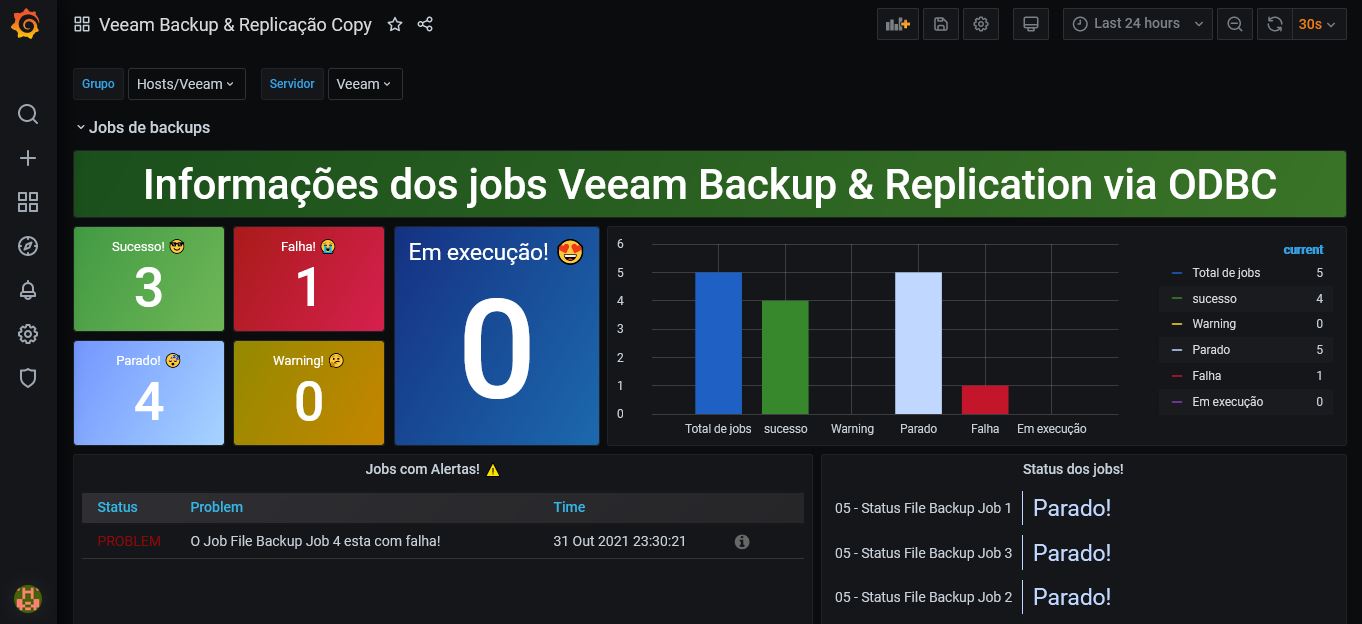Screen dimensions: 1362x624
Task: Click dashboard title Veeam Backup & Replicação Copy
Action: (235, 24)
